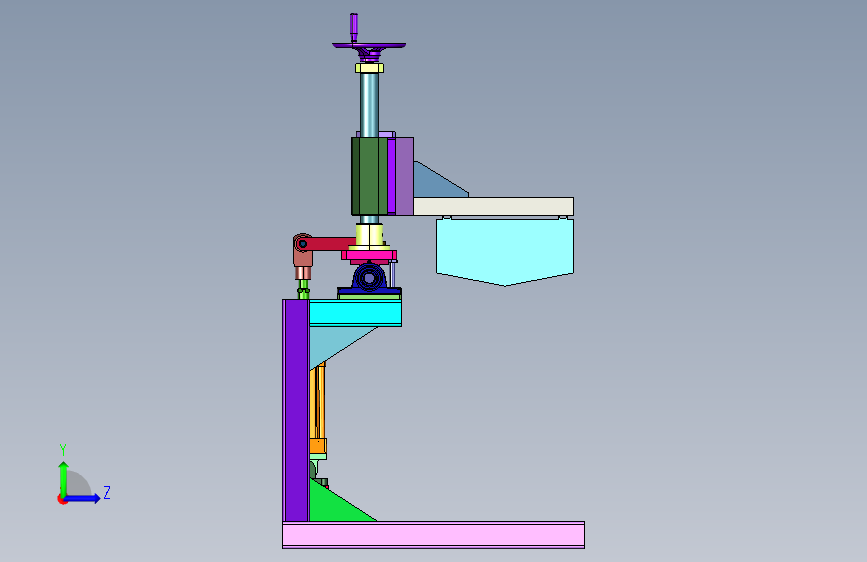Select the cream coupling sleeve below the green block

pos(369,235)
